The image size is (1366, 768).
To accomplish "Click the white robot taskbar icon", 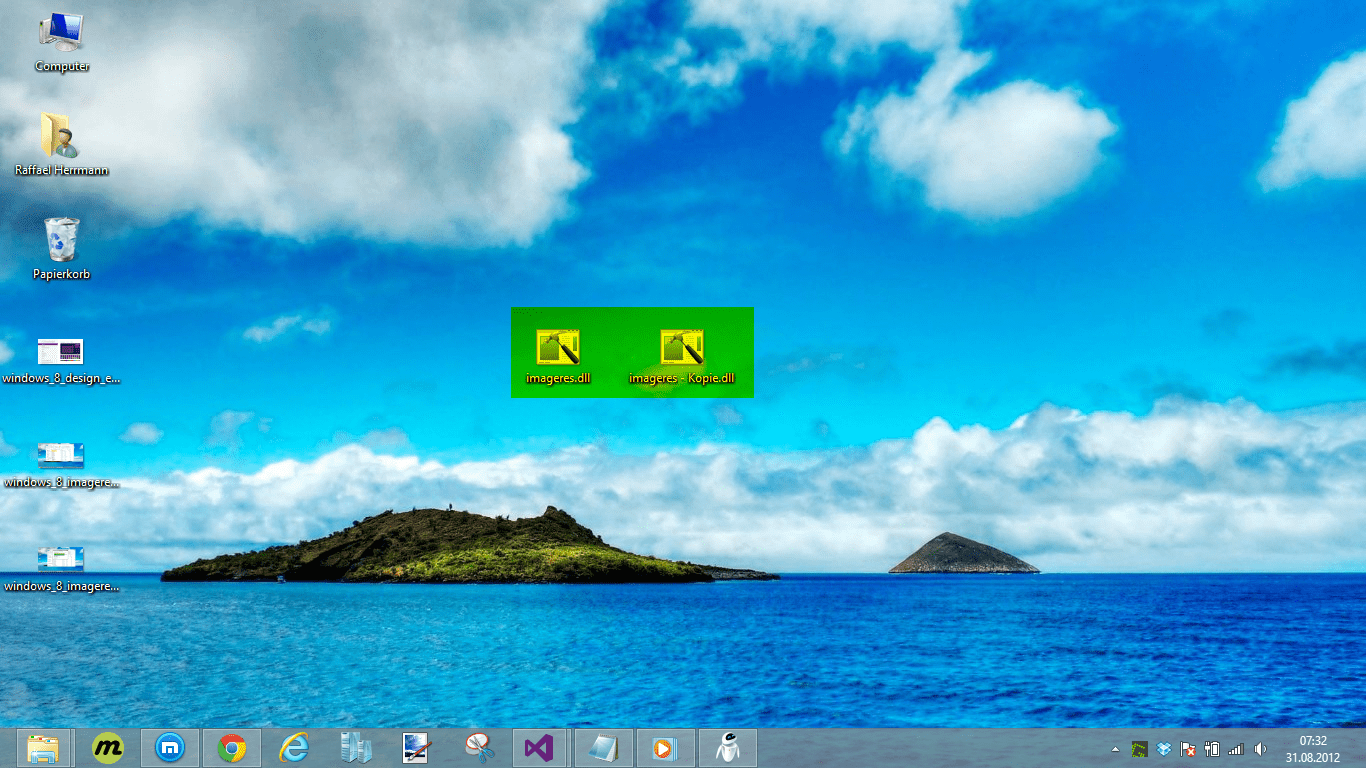I will pos(727,748).
